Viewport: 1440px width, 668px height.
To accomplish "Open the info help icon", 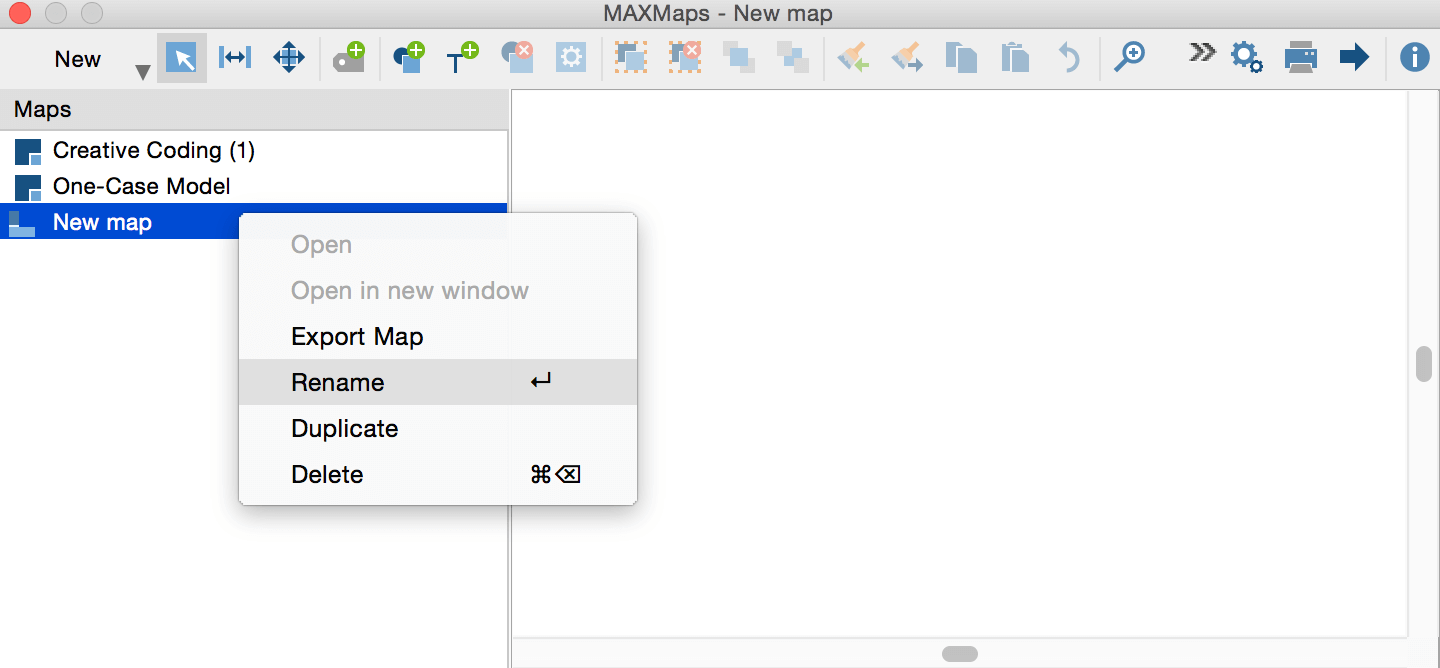I will pyautogui.click(x=1414, y=58).
